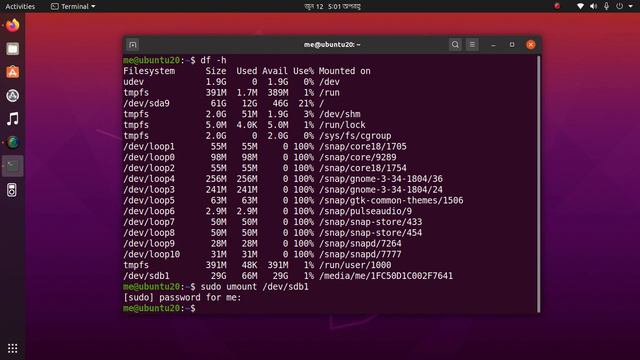Select Terminal icon in the dock
The image size is (640, 360).
13,166
